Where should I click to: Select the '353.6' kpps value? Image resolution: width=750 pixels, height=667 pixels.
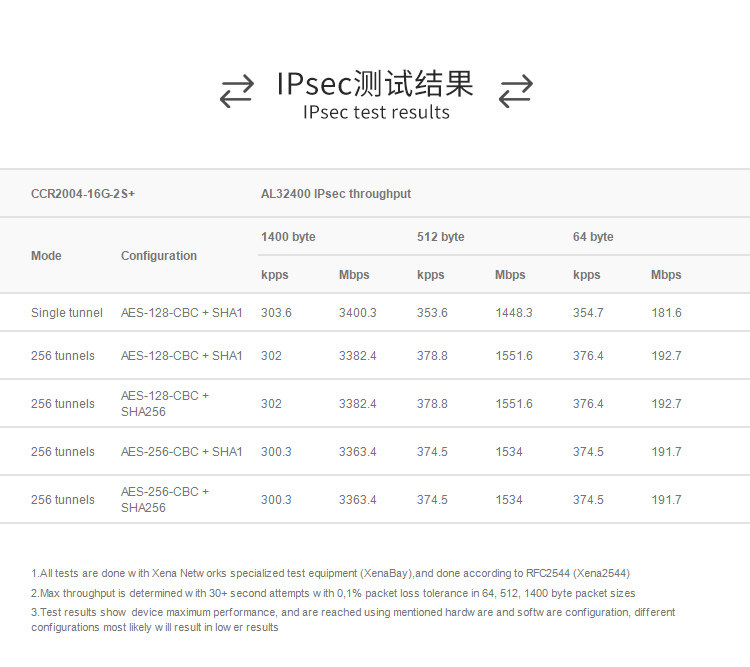[432, 313]
